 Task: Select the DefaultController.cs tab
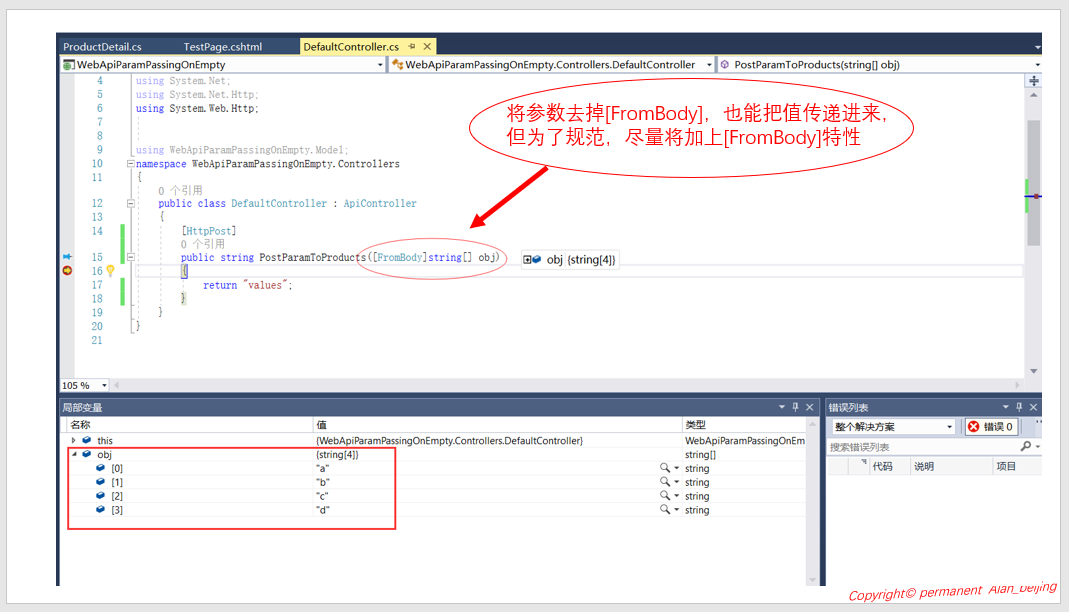tap(351, 46)
